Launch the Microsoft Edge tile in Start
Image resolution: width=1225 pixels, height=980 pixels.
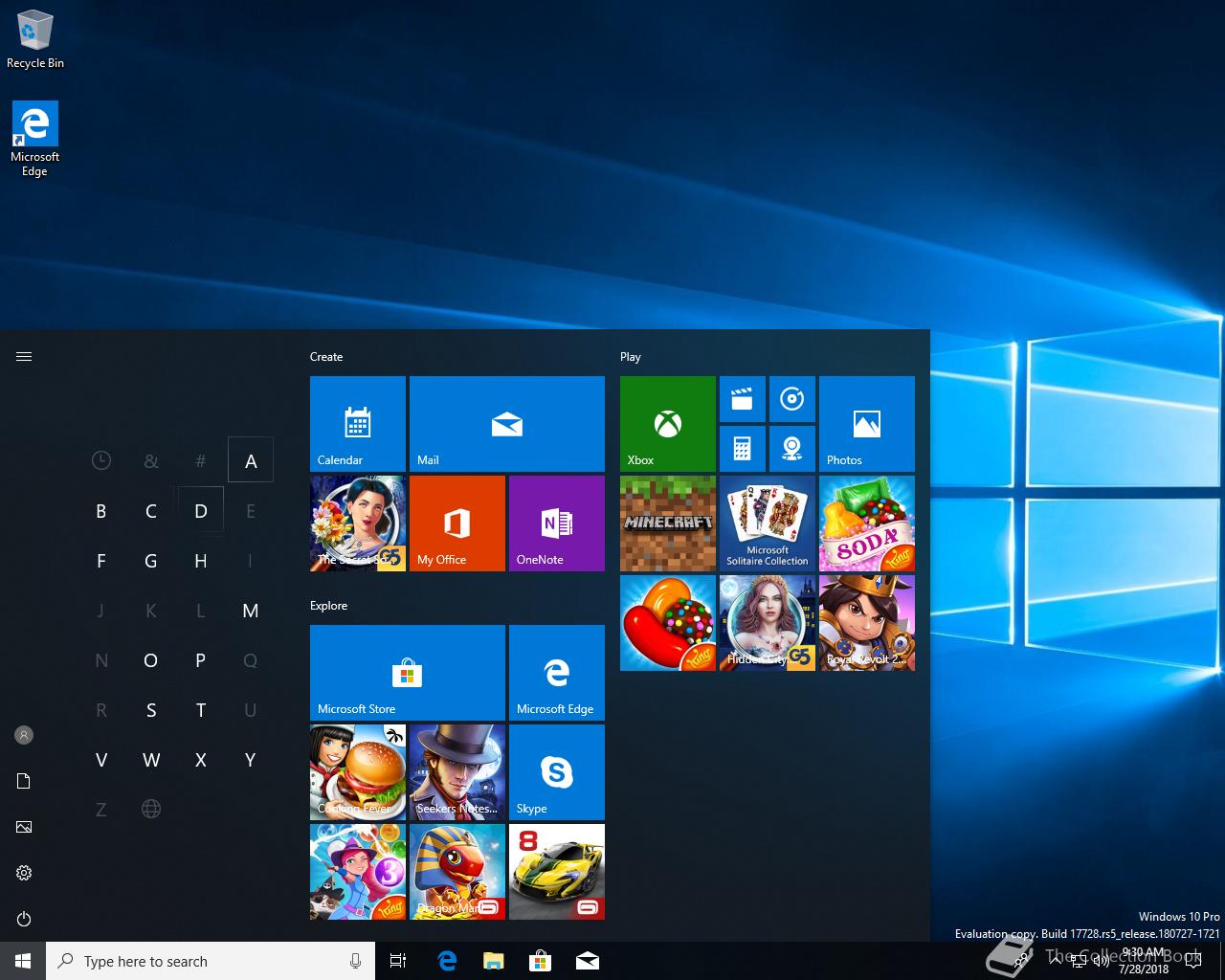tap(557, 673)
